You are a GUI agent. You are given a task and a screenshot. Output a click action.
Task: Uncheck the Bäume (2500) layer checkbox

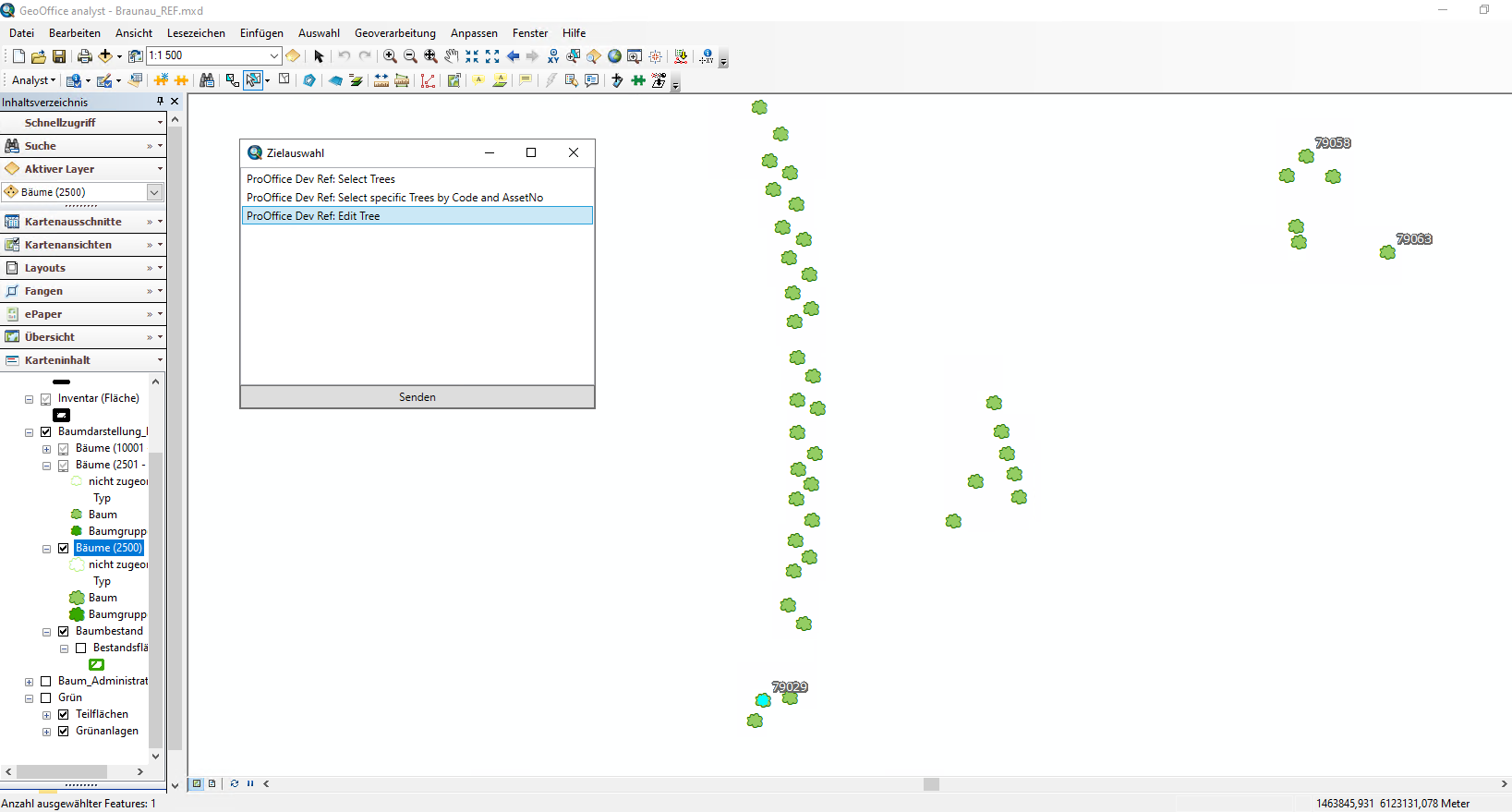(x=64, y=548)
